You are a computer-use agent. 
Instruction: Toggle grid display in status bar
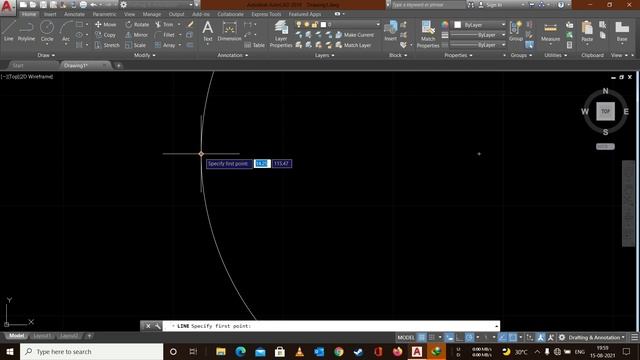click(422, 338)
